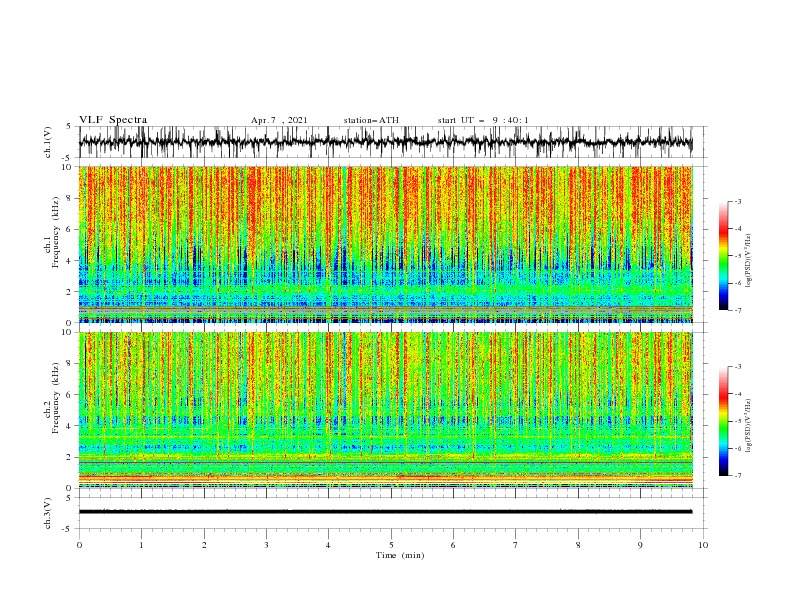Click the "station=ATH" header label

coord(371,120)
